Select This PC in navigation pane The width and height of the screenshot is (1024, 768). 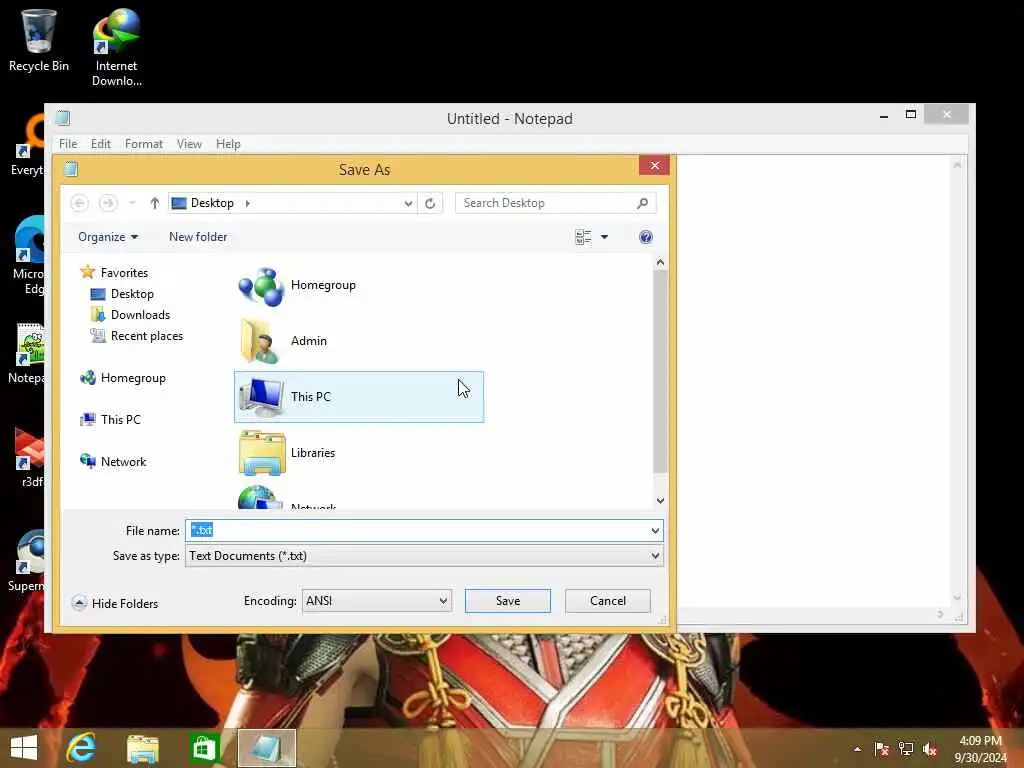(110, 420)
